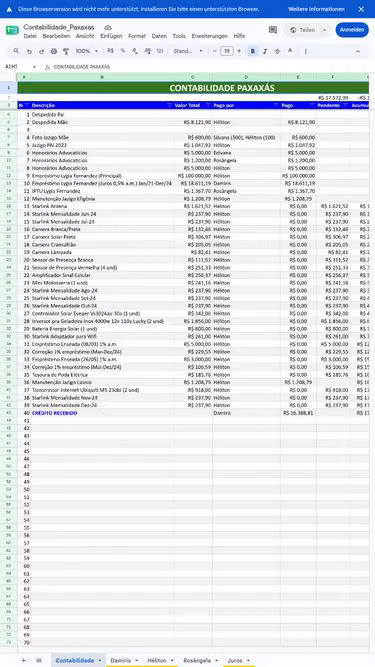The width and height of the screenshot is (375, 667).
Task: Open the Daten menu
Action: click(159, 36)
